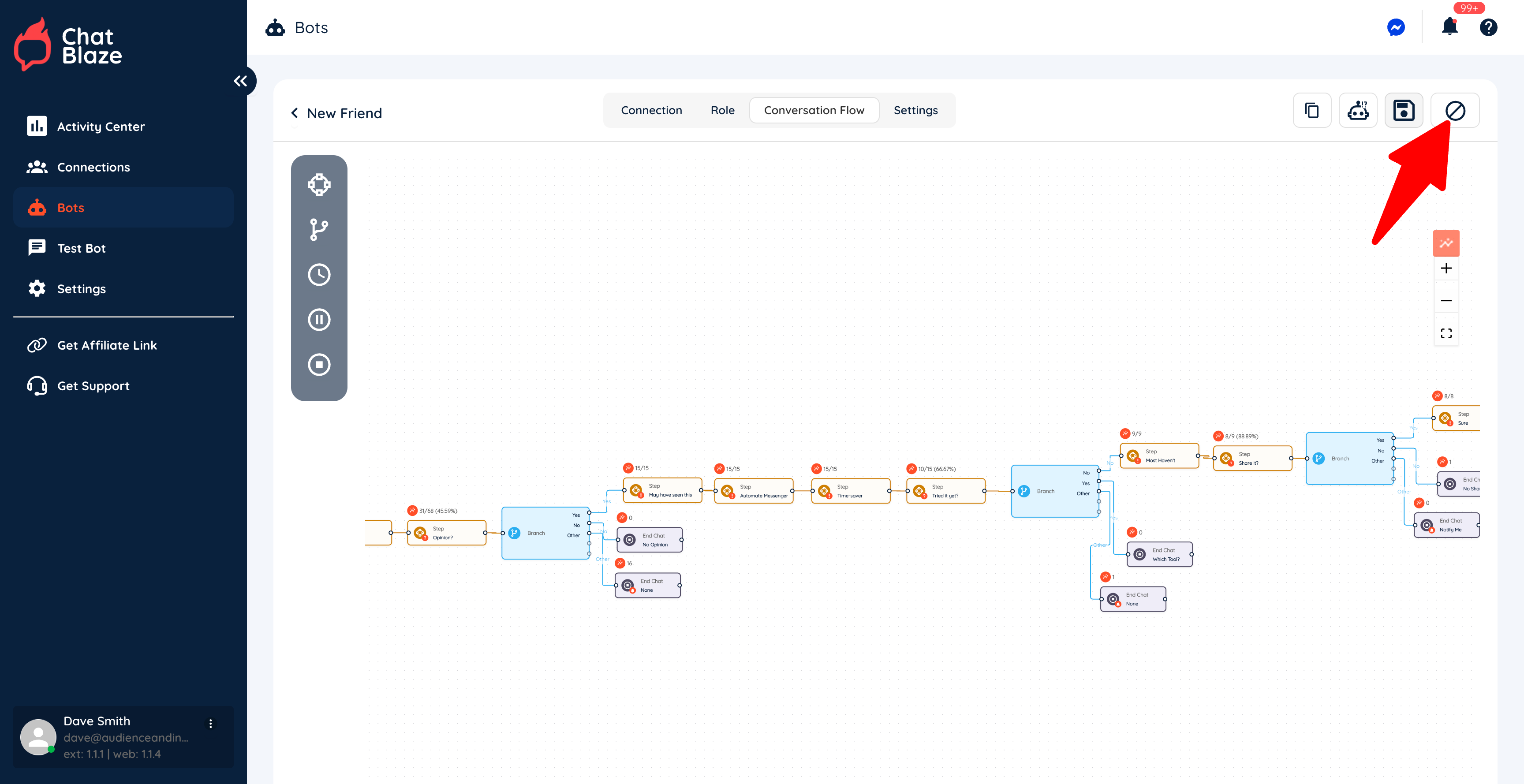The width and height of the screenshot is (1524, 784).
Task: Open Get Affiliate Link
Action: [106, 346]
